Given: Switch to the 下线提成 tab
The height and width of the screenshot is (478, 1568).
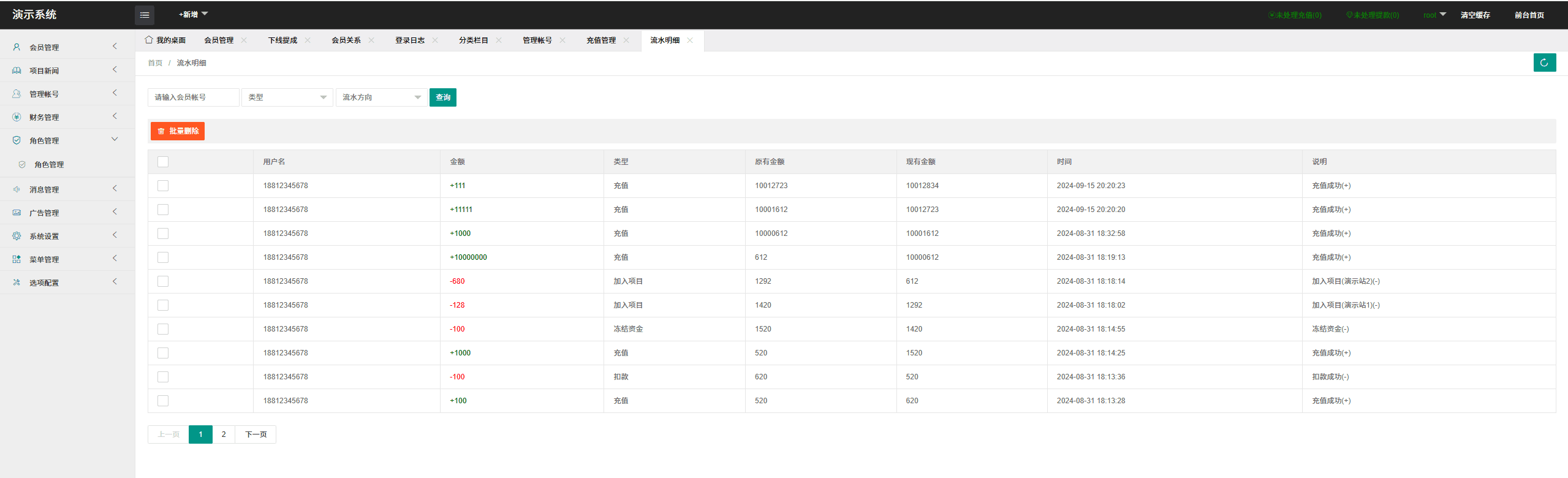Looking at the screenshot, I should [282, 40].
